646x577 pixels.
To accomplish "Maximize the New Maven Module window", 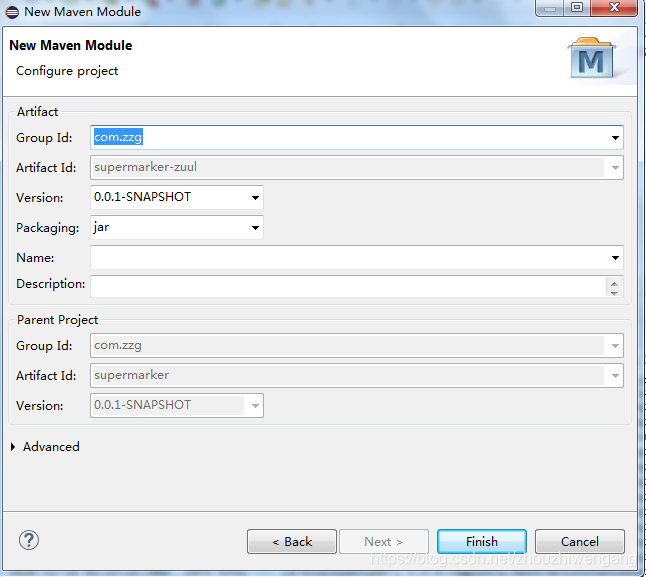I will tap(577, 7).
